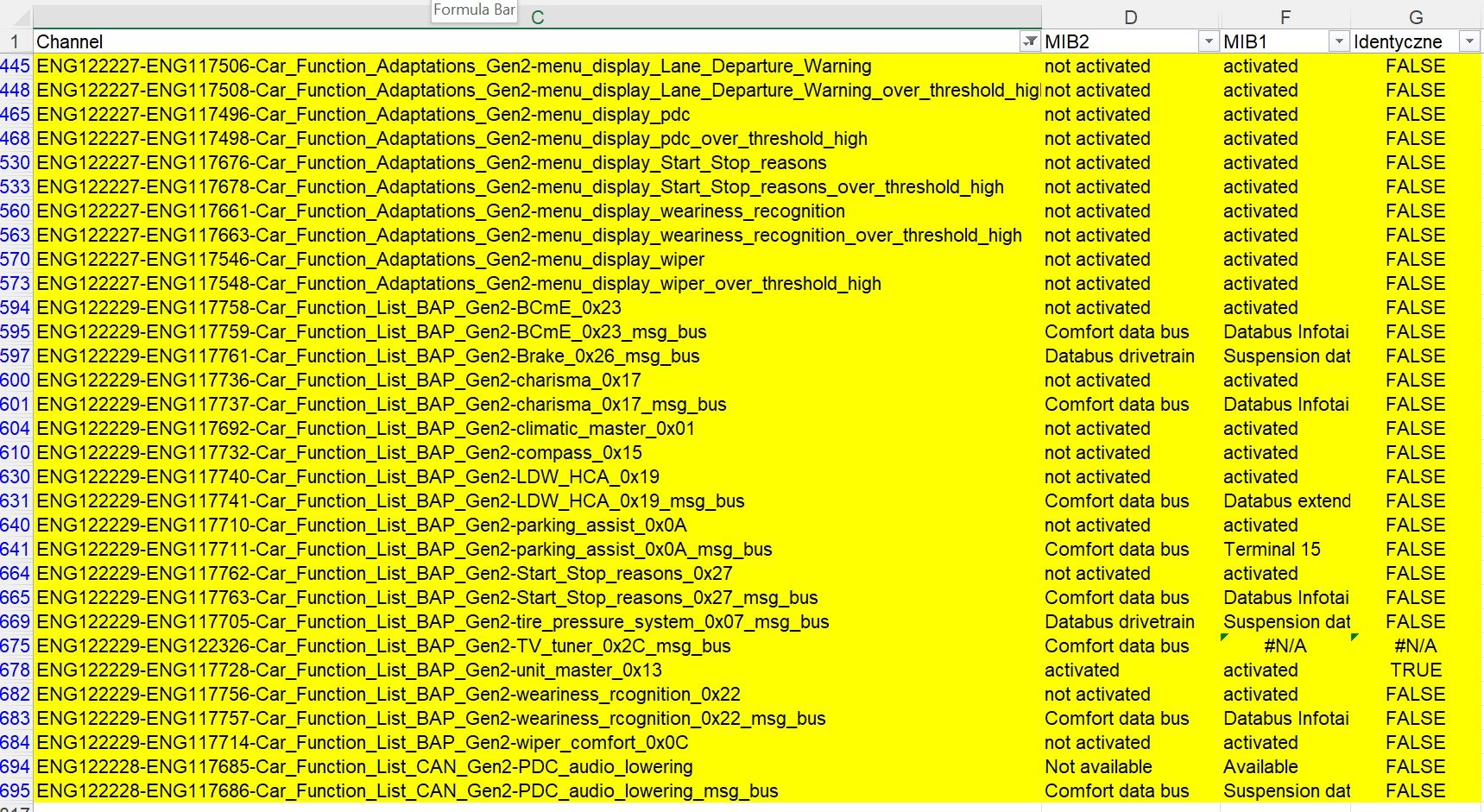Image resolution: width=1484 pixels, height=812 pixels.
Task: Select the Channel header cell
Action: [518, 41]
